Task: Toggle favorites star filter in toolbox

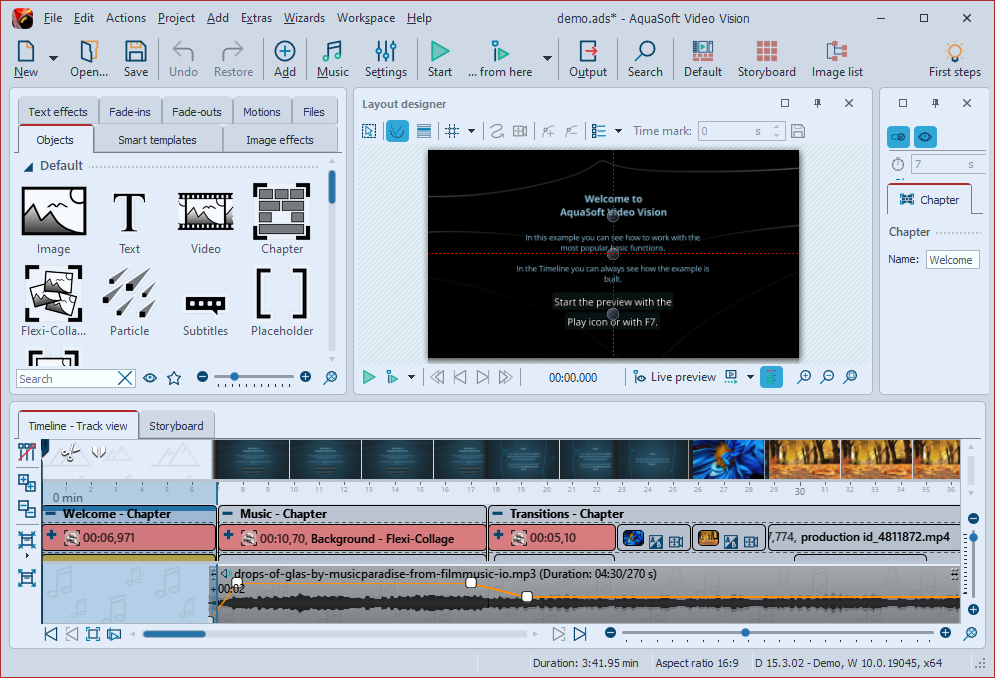Action: [x=174, y=378]
